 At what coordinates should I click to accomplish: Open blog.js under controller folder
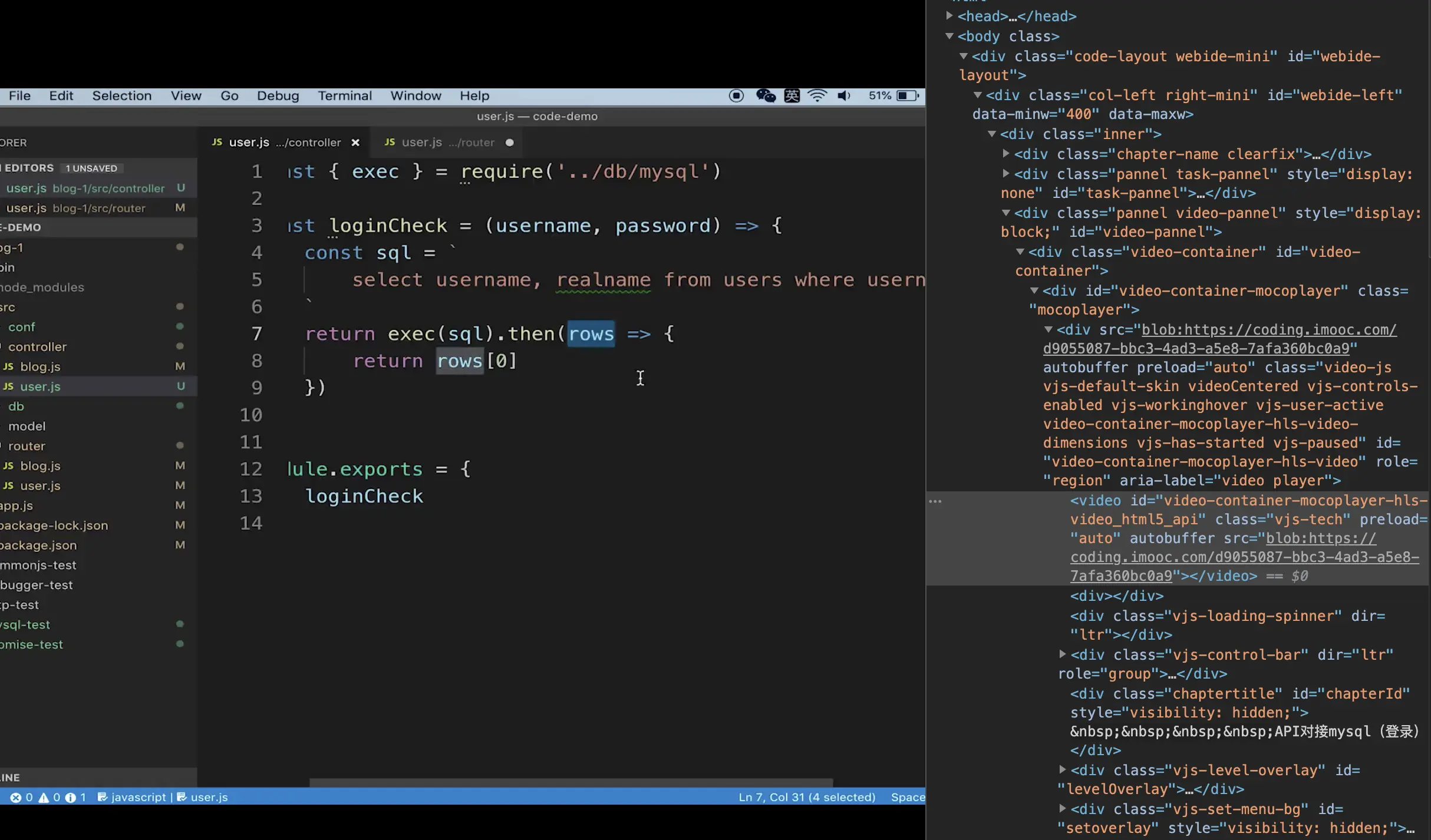(x=40, y=366)
